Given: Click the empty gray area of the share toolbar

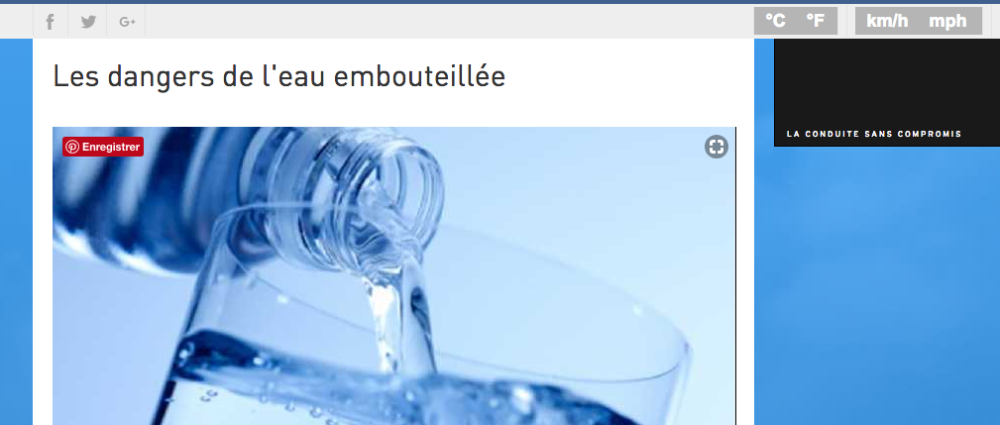Looking at the screenshot, I should tap(446, 22).
